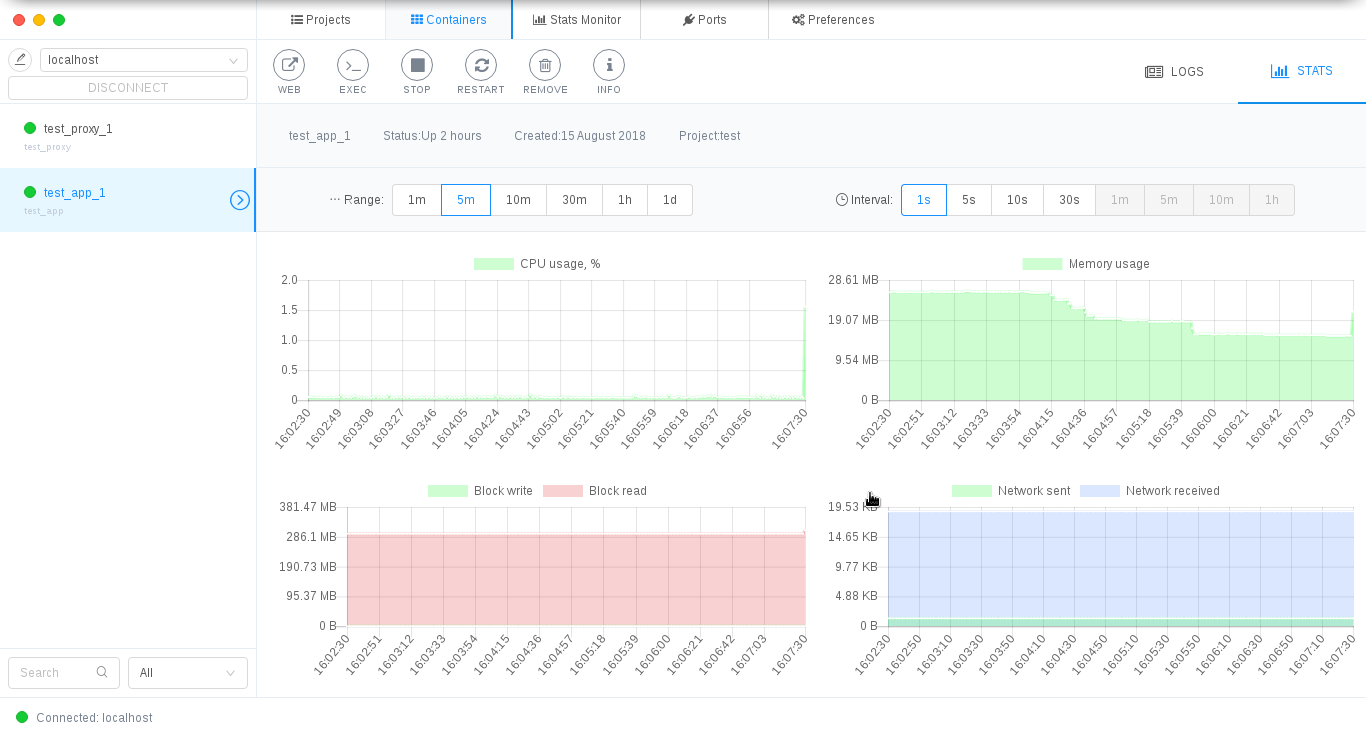Launch the Exec terminal icon
The image size is (1366, 737).
point(353,66)
